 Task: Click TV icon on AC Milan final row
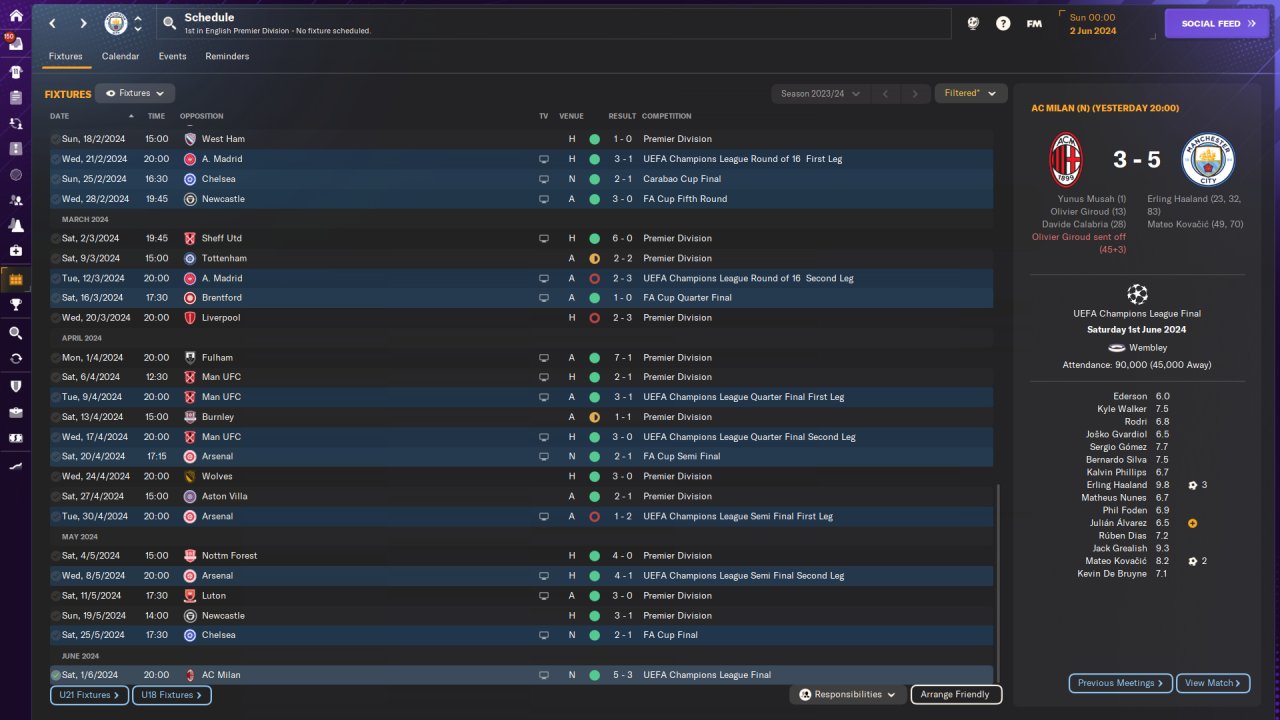(544, 675)
